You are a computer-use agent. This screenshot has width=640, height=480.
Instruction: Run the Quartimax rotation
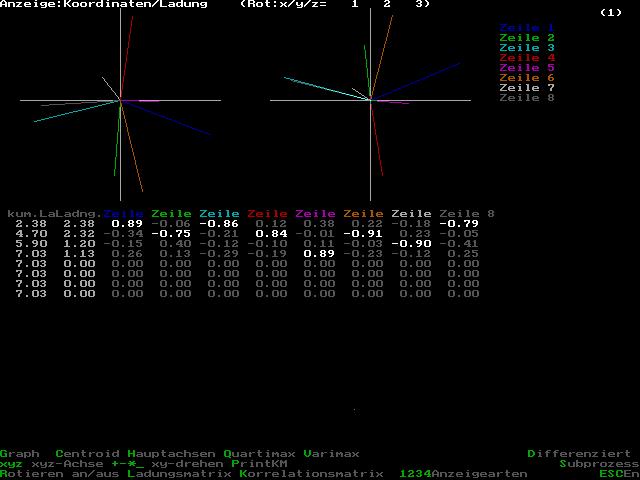(260, 453)
